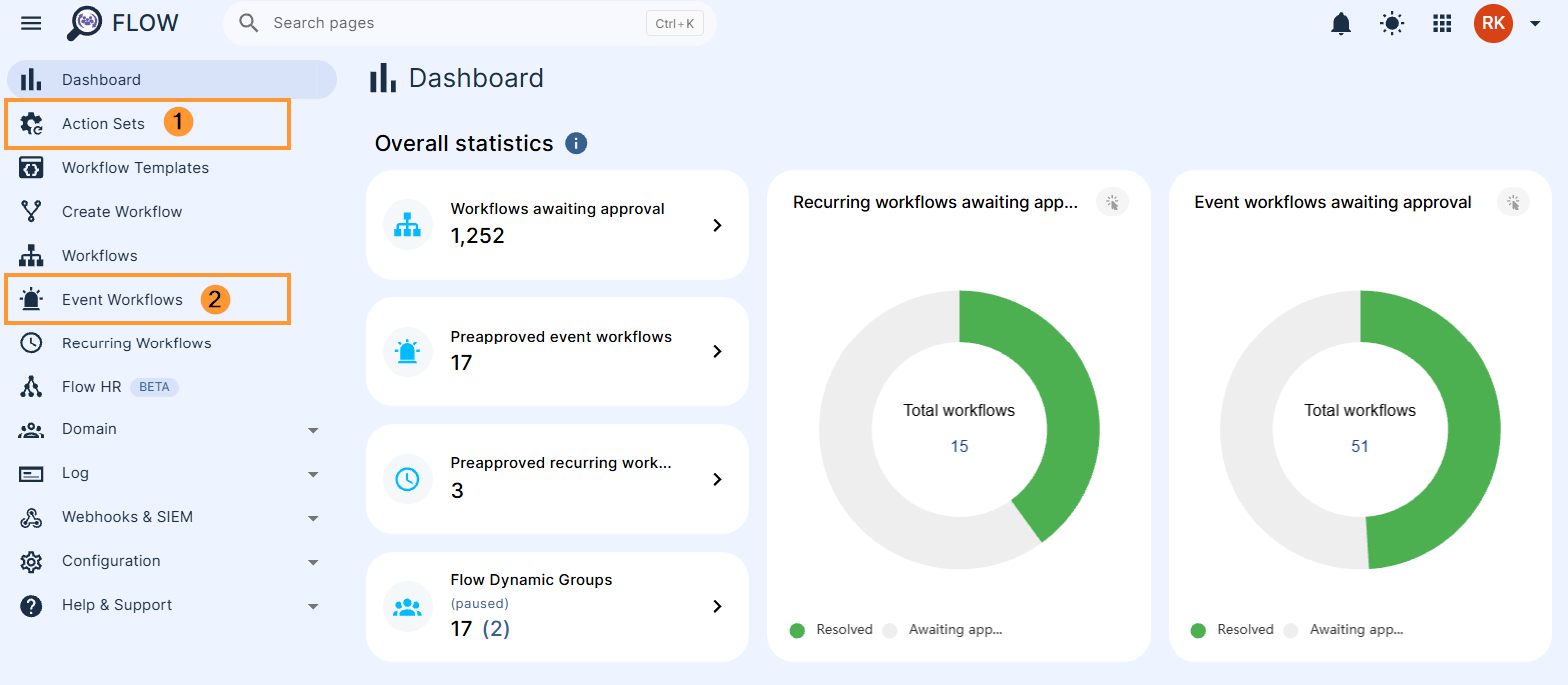Click the info icon beside Overall statistics
This screenshot has width=1568, height=685.
[x=576, y=143]
